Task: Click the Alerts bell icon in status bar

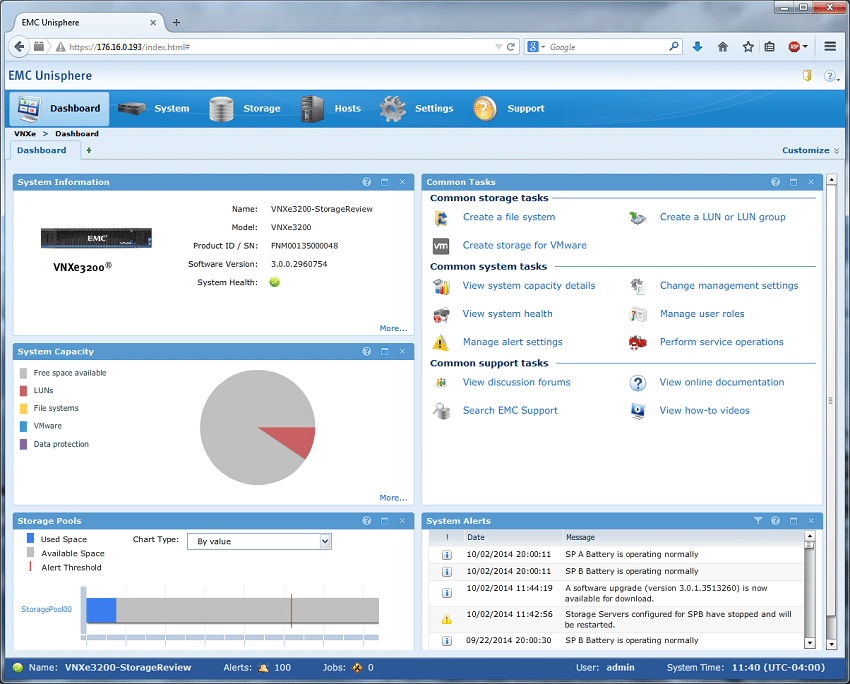Action: tap(263, 668)
